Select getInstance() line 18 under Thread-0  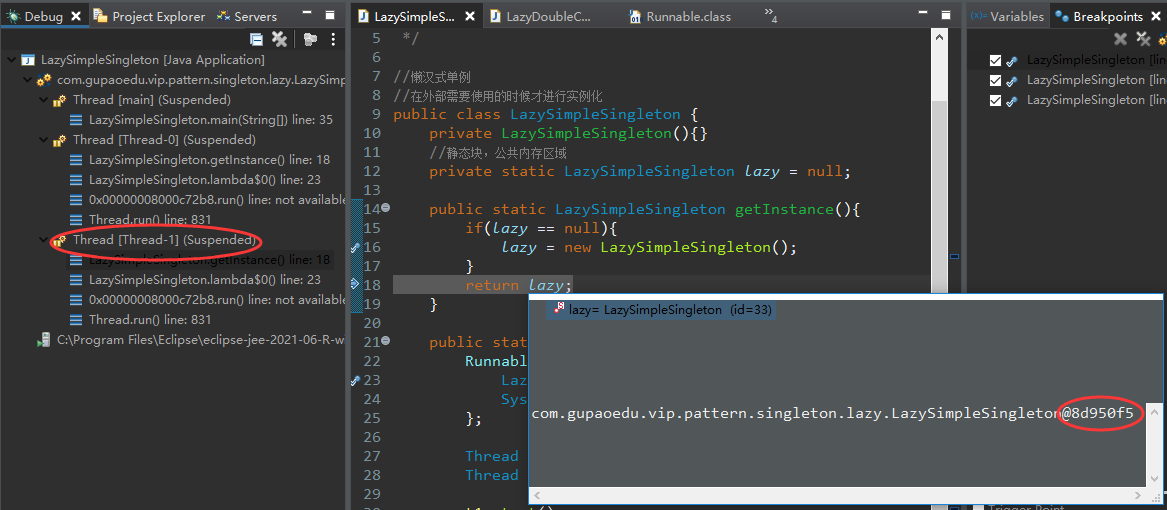point(209,160)
